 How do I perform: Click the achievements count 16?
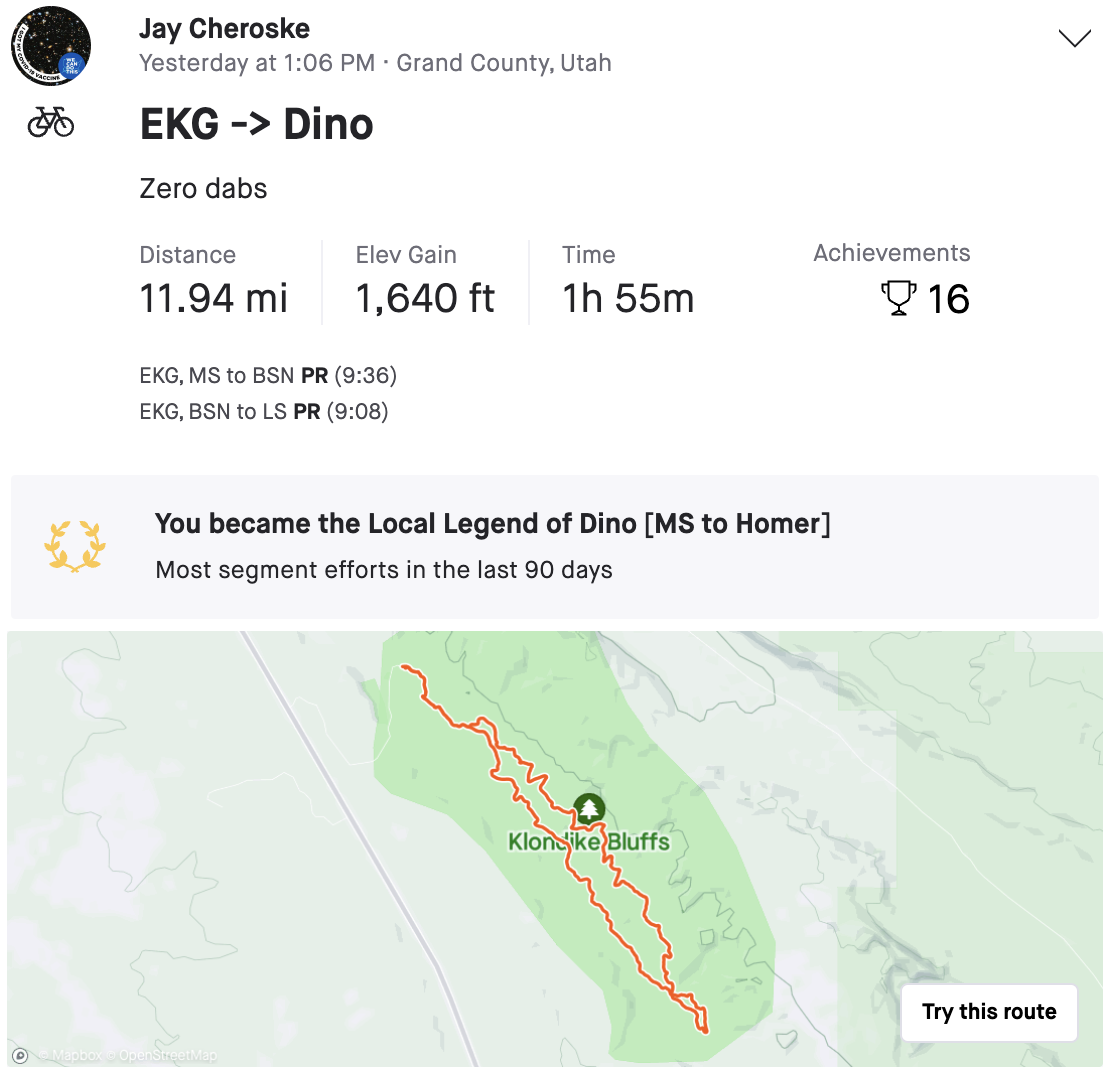pyautogui.click(x=948, y=299)
